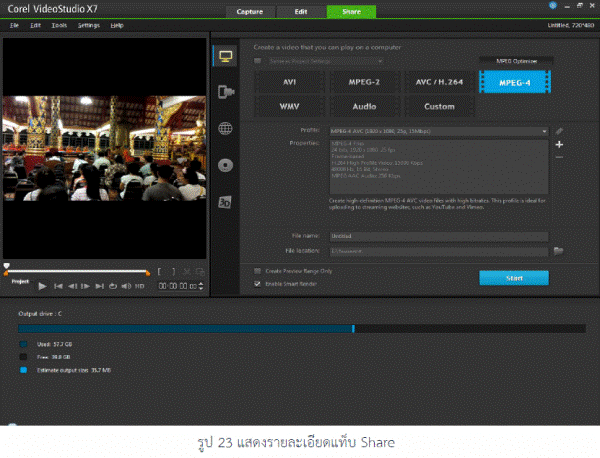
Task: Select the Disc output category icon
Action: click(x=225, y=165)
